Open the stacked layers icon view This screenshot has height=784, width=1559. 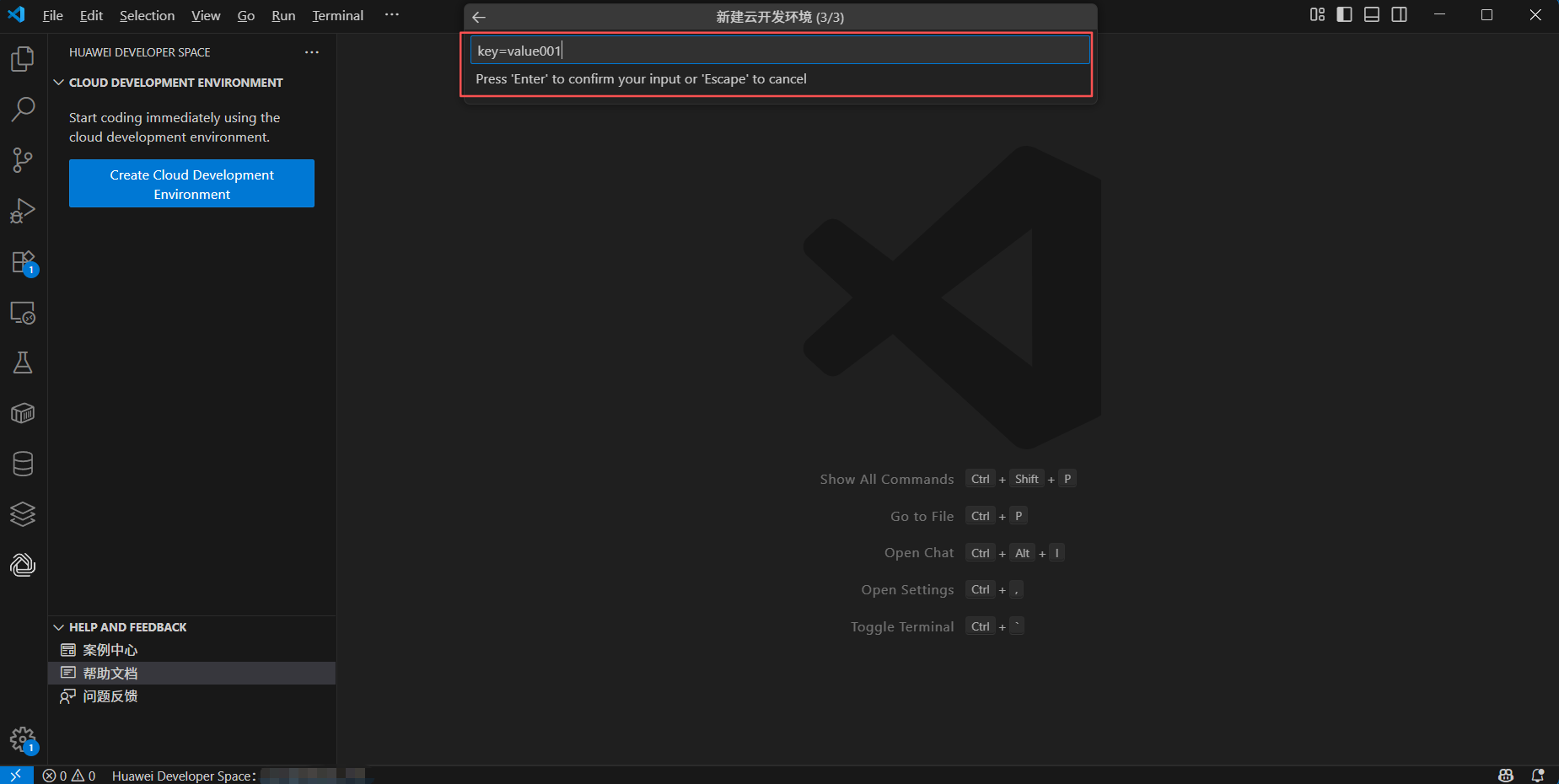point(23,514)
